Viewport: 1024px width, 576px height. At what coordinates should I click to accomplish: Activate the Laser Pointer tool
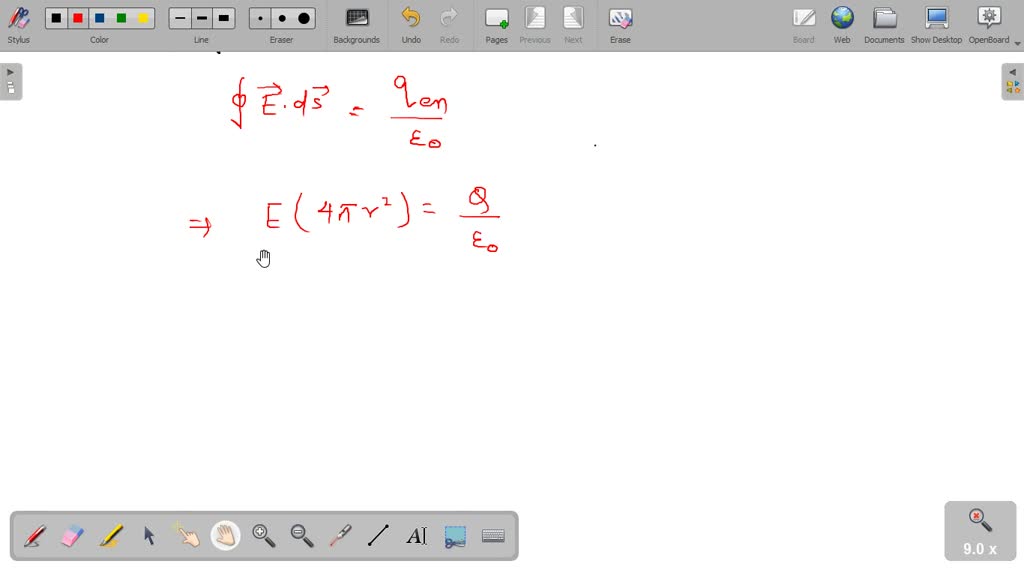(x=340, y=535)
